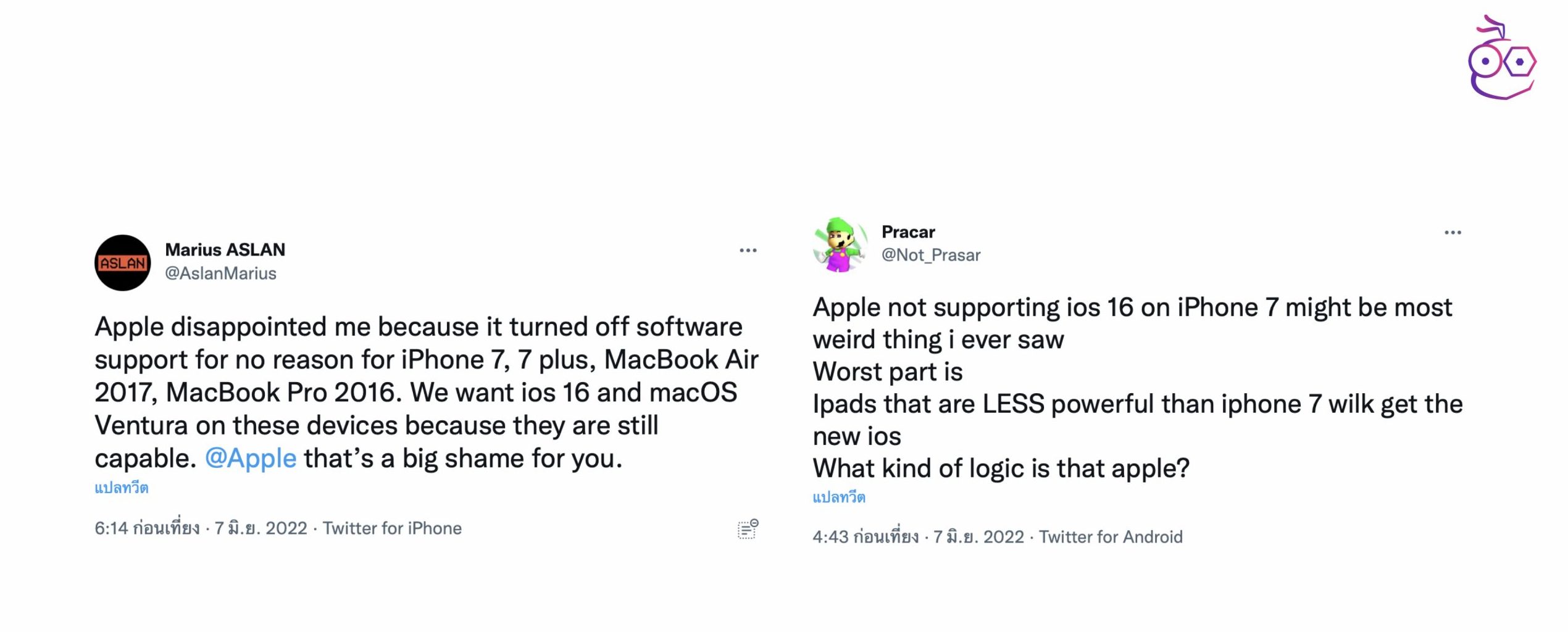Click the Marius ASLAN display name
The height and width of the screenshot is (632, 1568).
point(225,250)
